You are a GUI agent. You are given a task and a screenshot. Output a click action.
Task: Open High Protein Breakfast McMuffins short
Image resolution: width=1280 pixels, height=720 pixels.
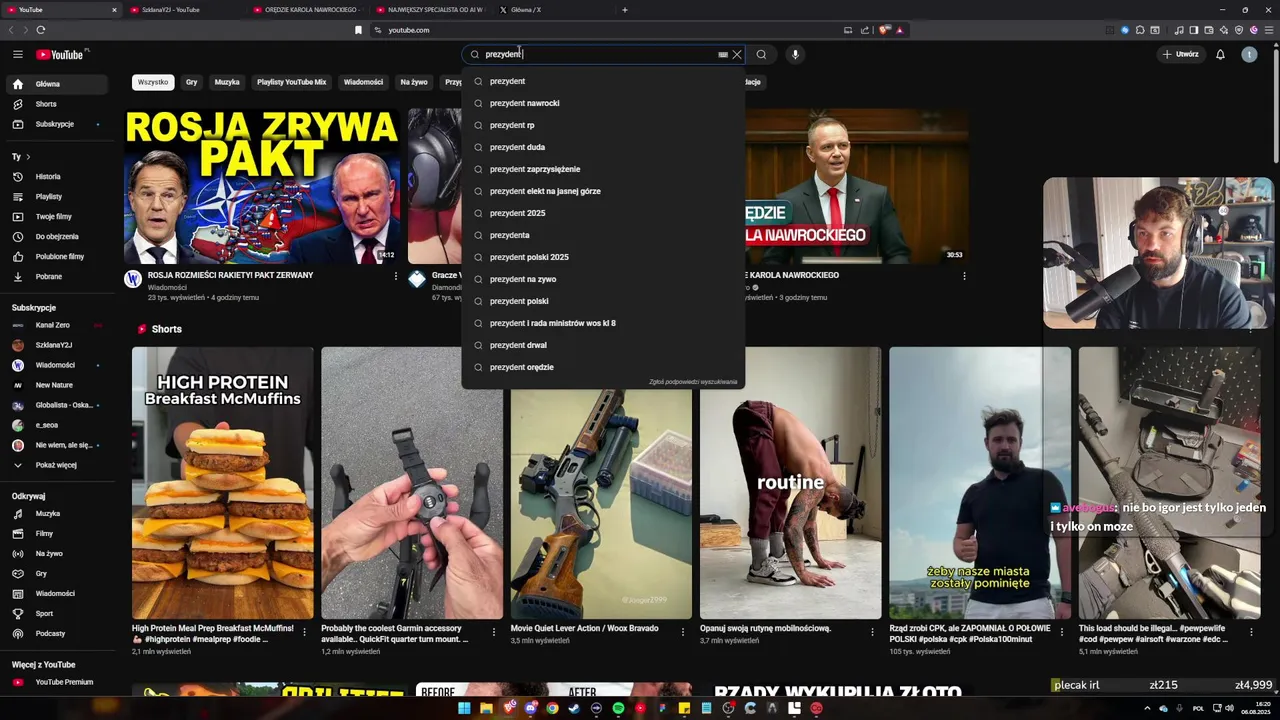(x=223, y=483)
